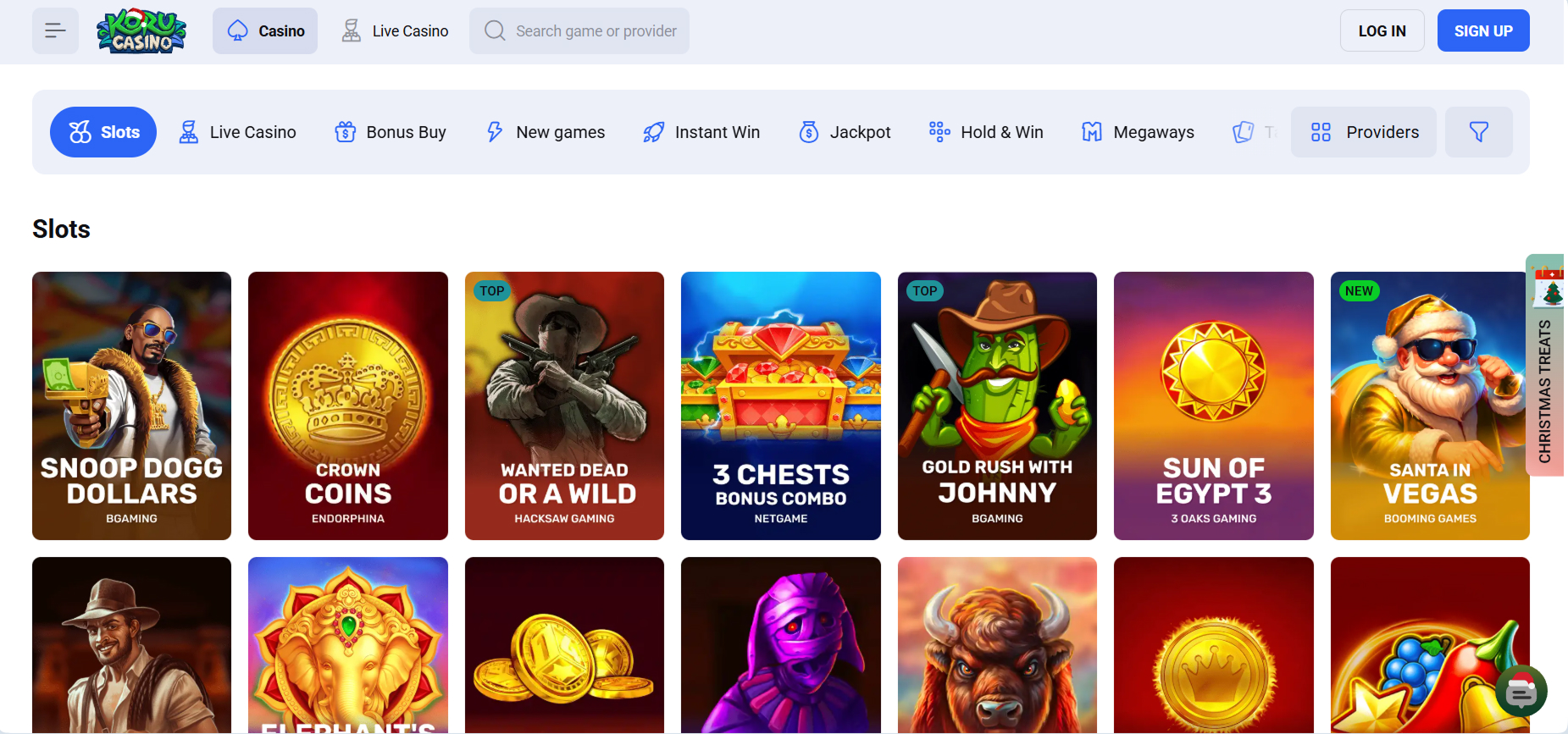Open New games category
This screenshot has height=734, width=1568.
point(545,132)
